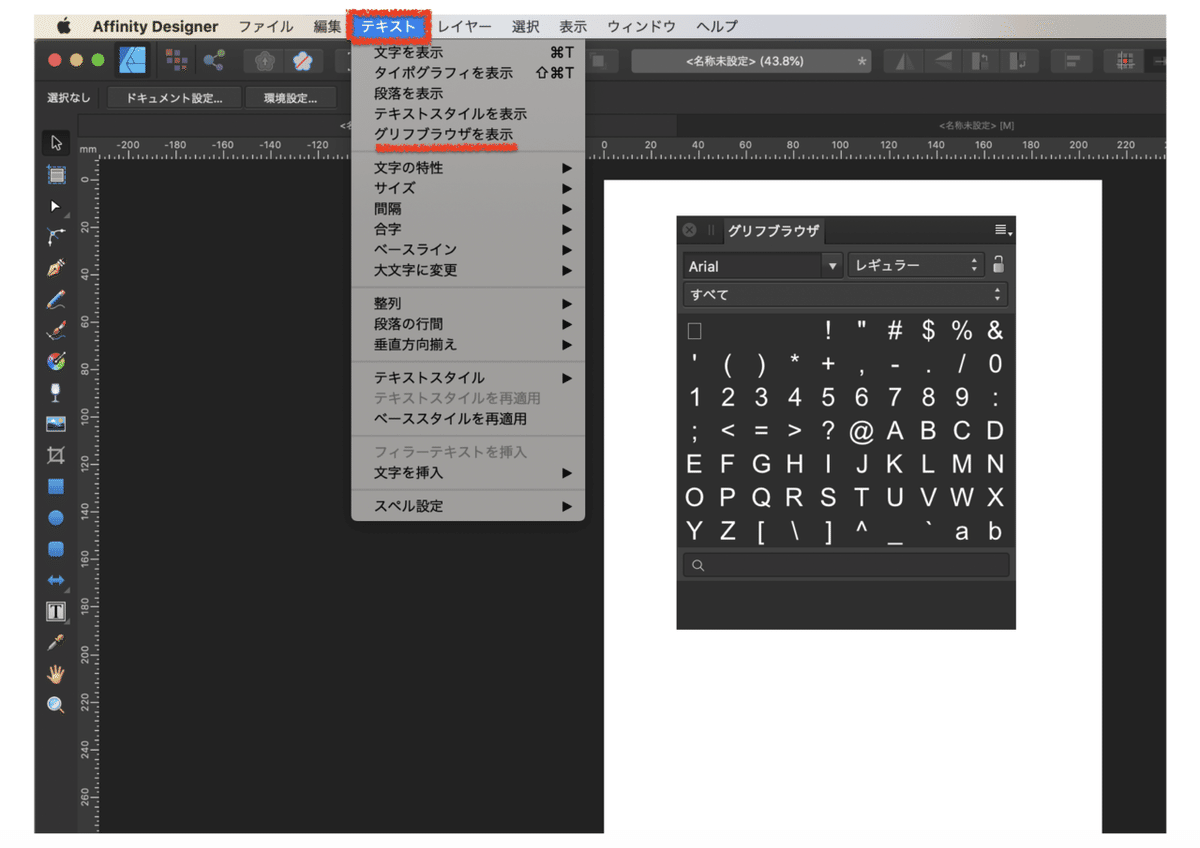Open the すべて glyph subset dropdown
This screenshot has width=1200, height=848.
(845, 294)
